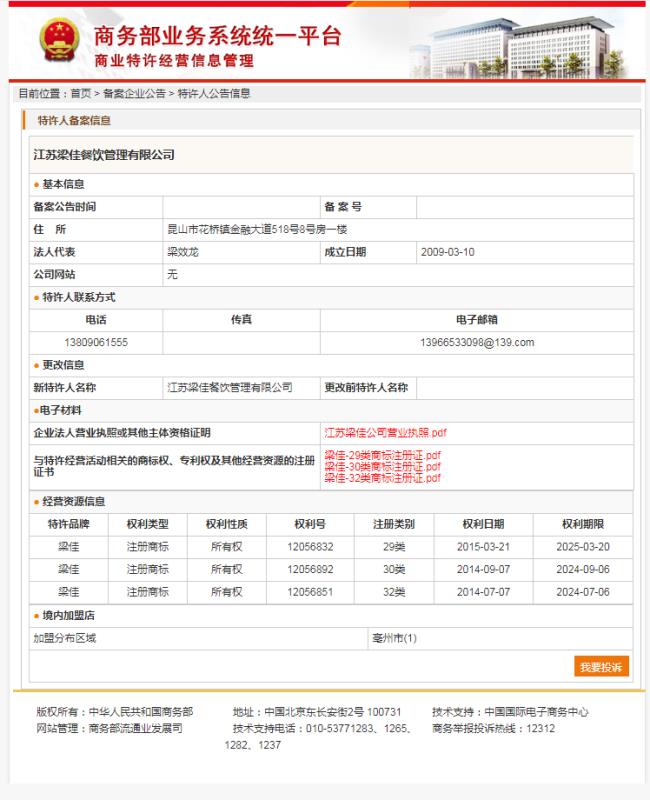
Task: Open the 首页 breadcrumb link
Action: coord(81,93)
